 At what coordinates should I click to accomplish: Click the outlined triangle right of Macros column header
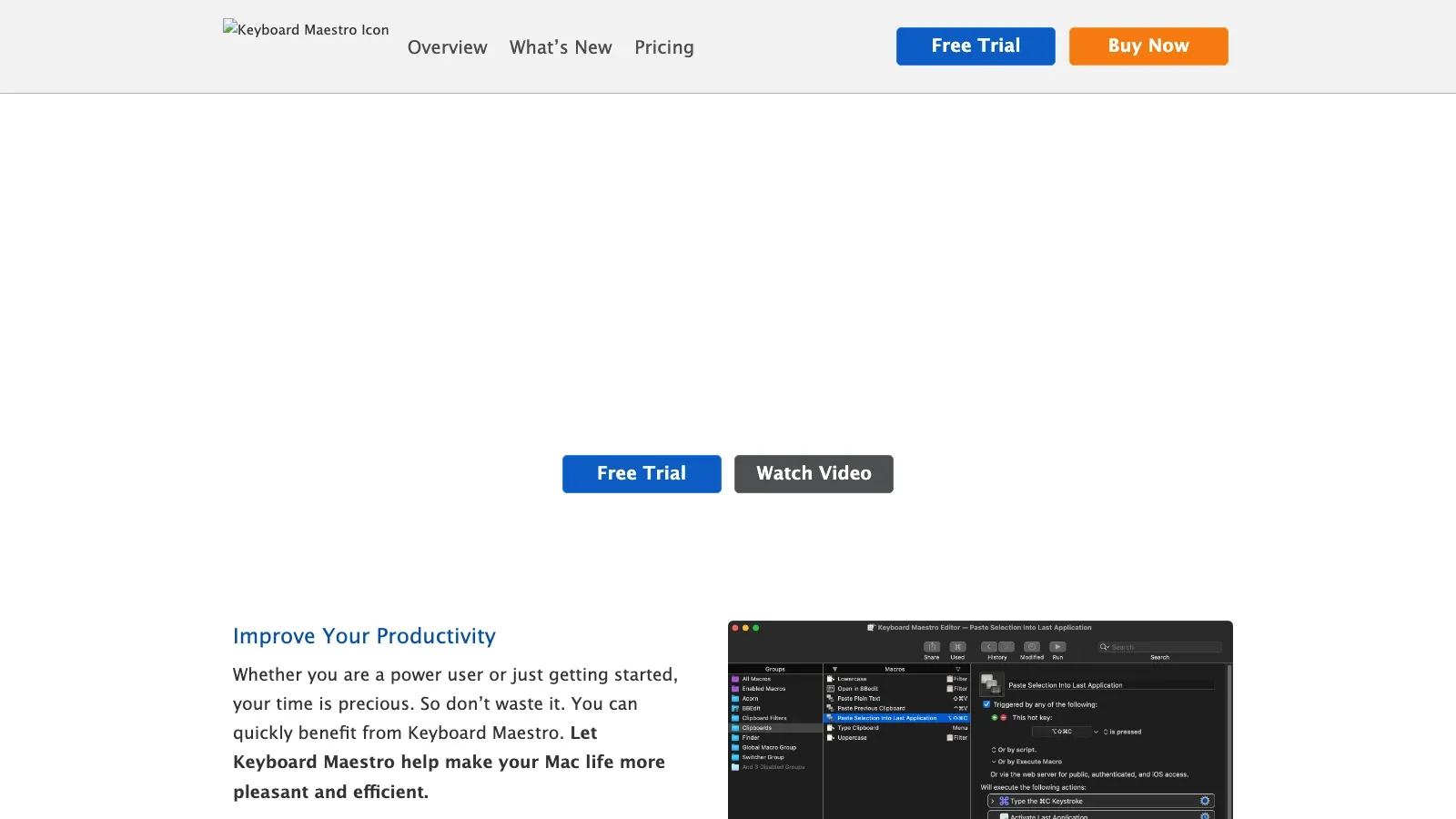pyautogui.click(x=957, y=669)
